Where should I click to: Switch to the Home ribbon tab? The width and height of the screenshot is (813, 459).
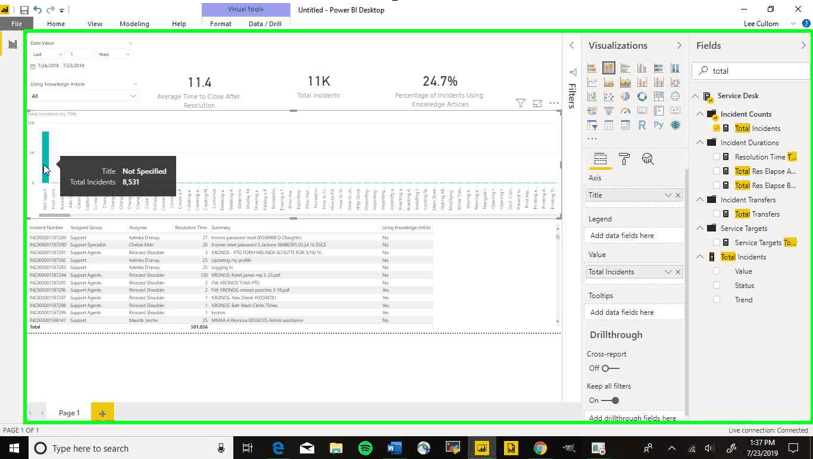pyautogui.click(x=56, y=24)
